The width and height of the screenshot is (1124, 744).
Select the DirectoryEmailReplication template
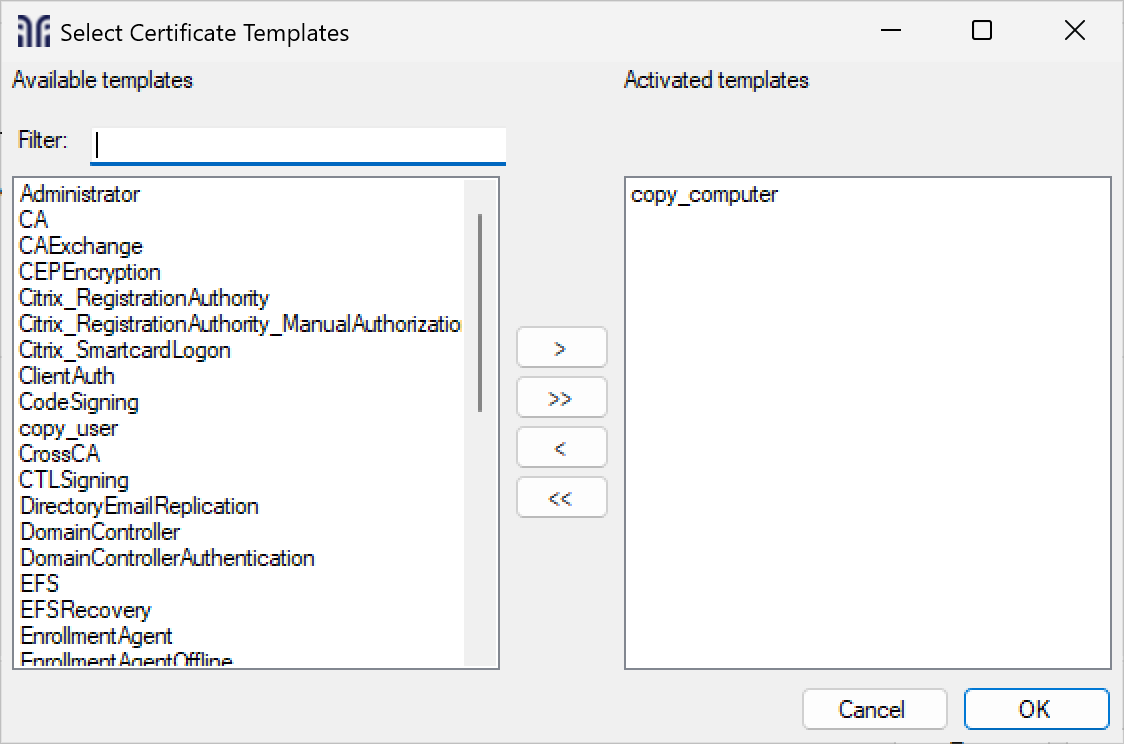[140, 506]
